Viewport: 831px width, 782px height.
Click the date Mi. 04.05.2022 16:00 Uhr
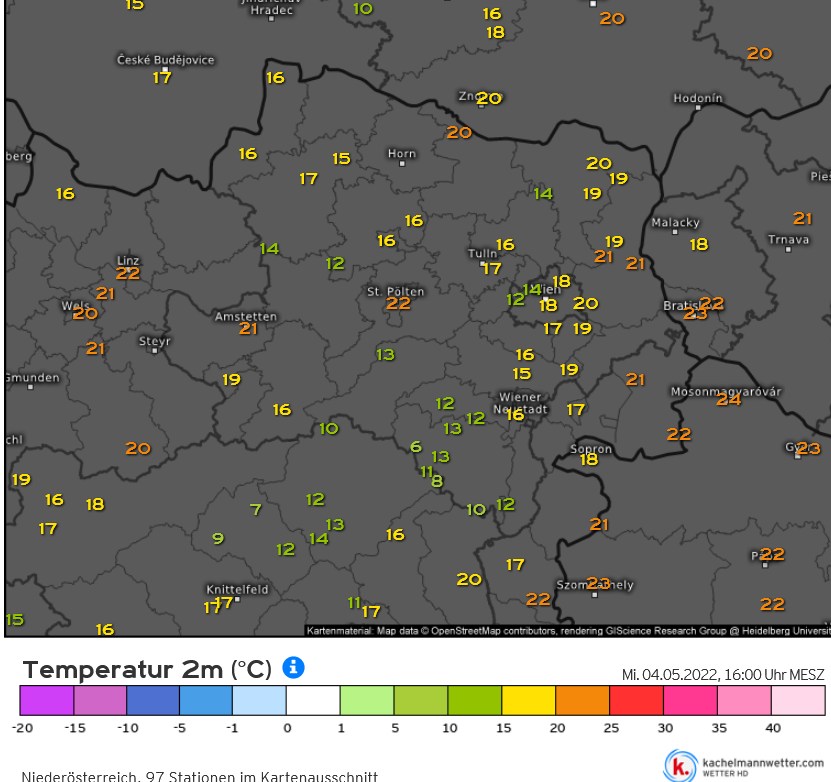[722, 675]
